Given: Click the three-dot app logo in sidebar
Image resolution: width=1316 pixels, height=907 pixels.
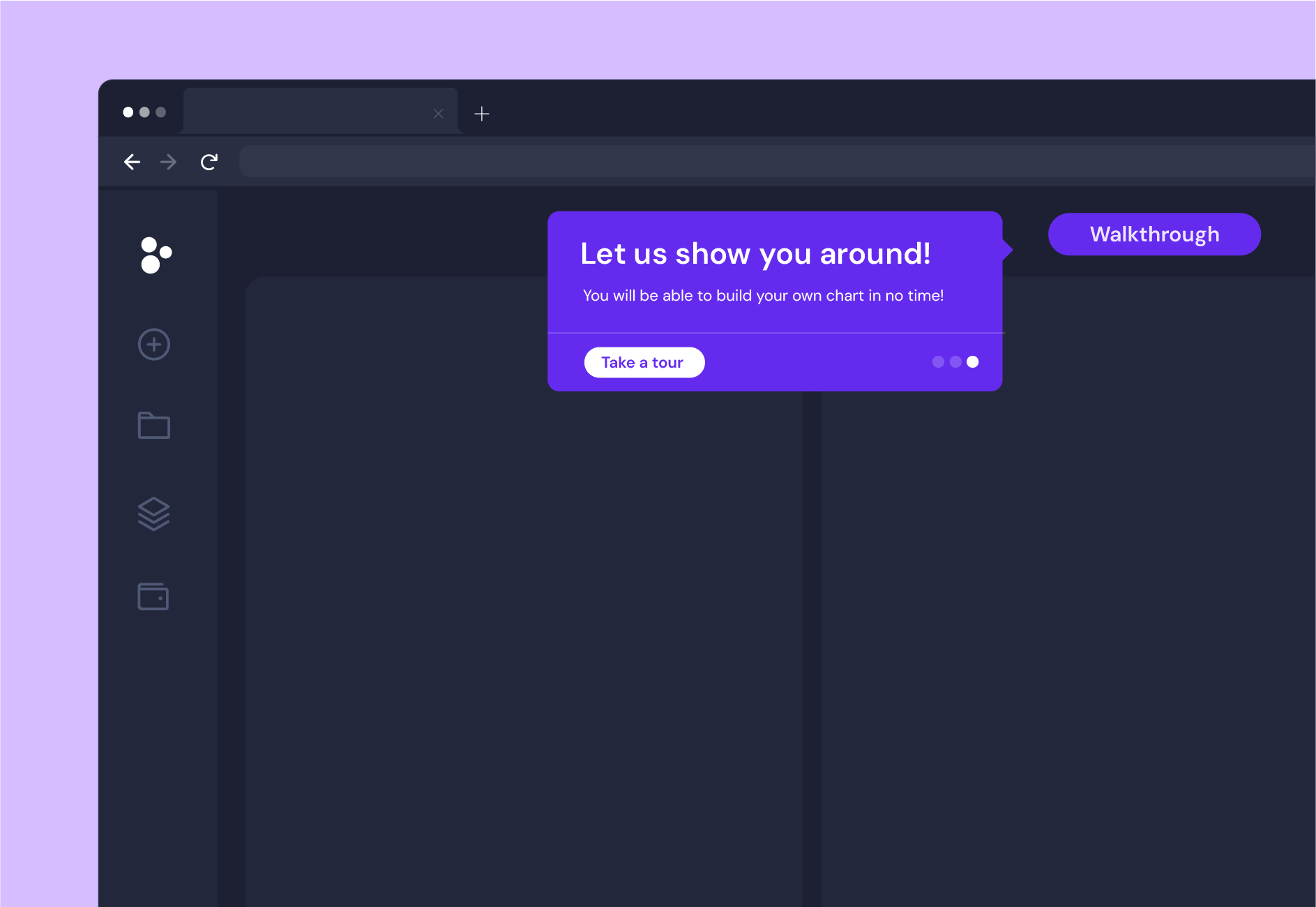Looking at the screenshot, I should pos(156,255).
